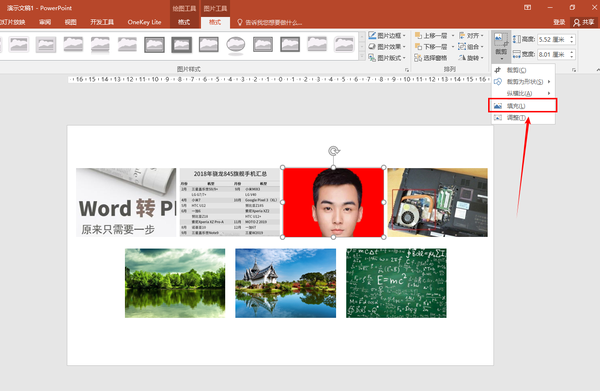Open the 选择窗格 (Selection Pane)
The image size is (600, 391).
(431, 58)
